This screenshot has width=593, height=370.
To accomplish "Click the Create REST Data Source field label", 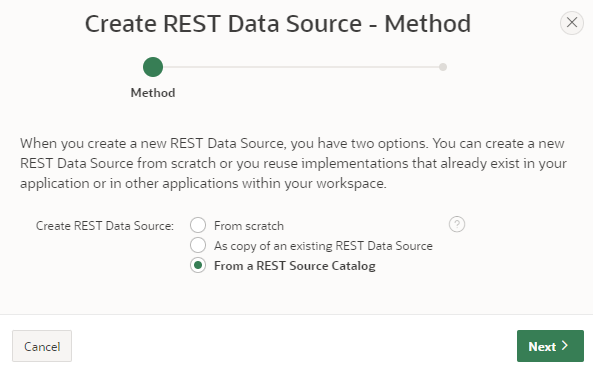I will point(105,226).
